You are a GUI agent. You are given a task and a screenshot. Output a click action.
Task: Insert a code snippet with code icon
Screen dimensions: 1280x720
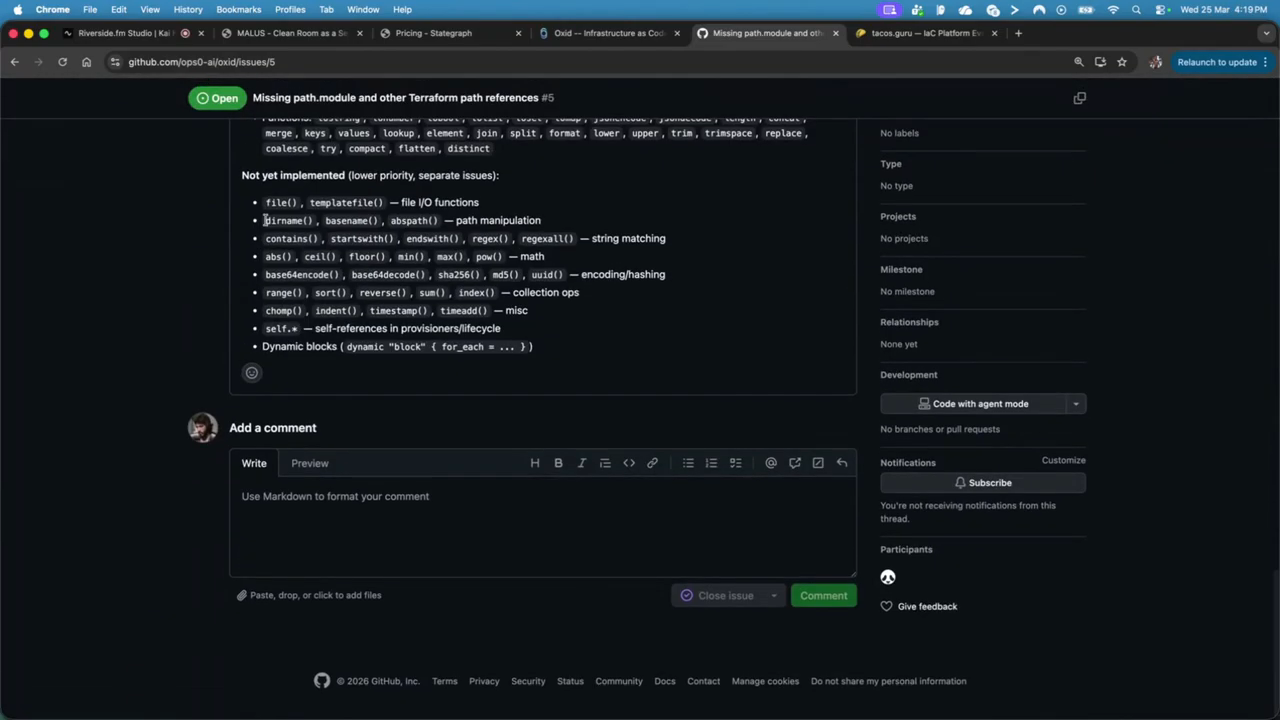[x=629, y=463]
